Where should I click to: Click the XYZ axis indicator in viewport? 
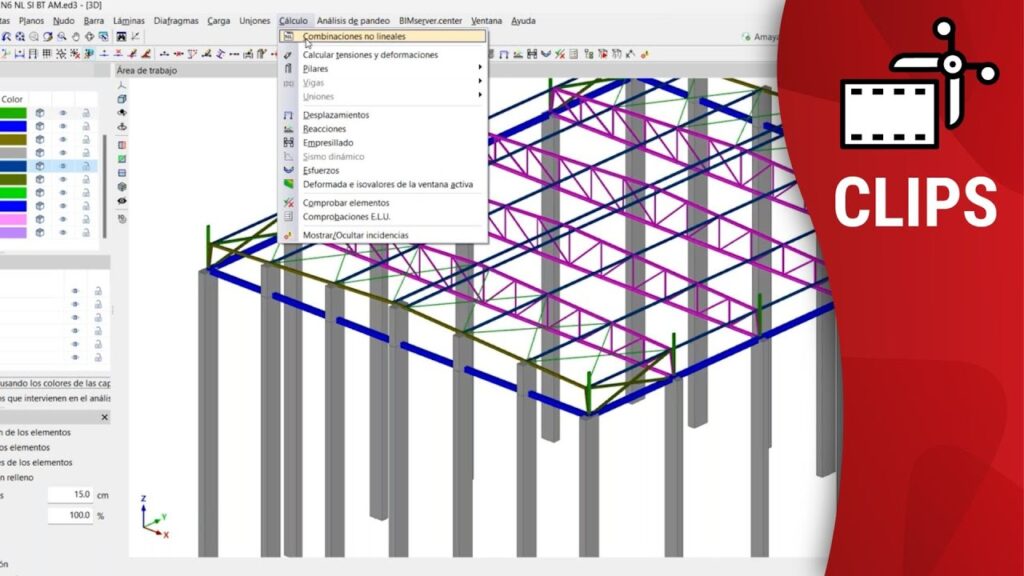pyautogui.click(x=152, y=519)
